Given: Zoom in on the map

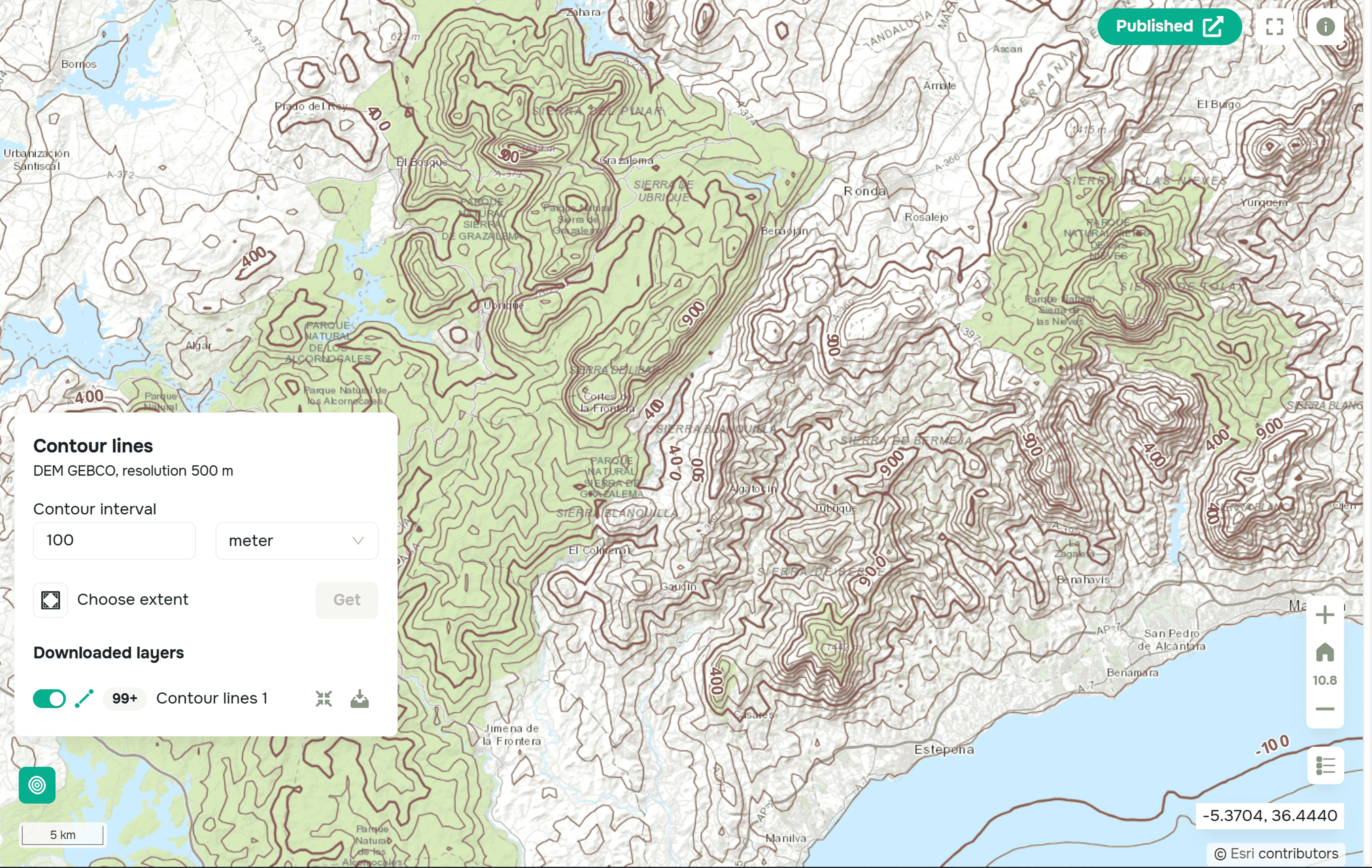Looking at the screenshot, I should 1325,615.
